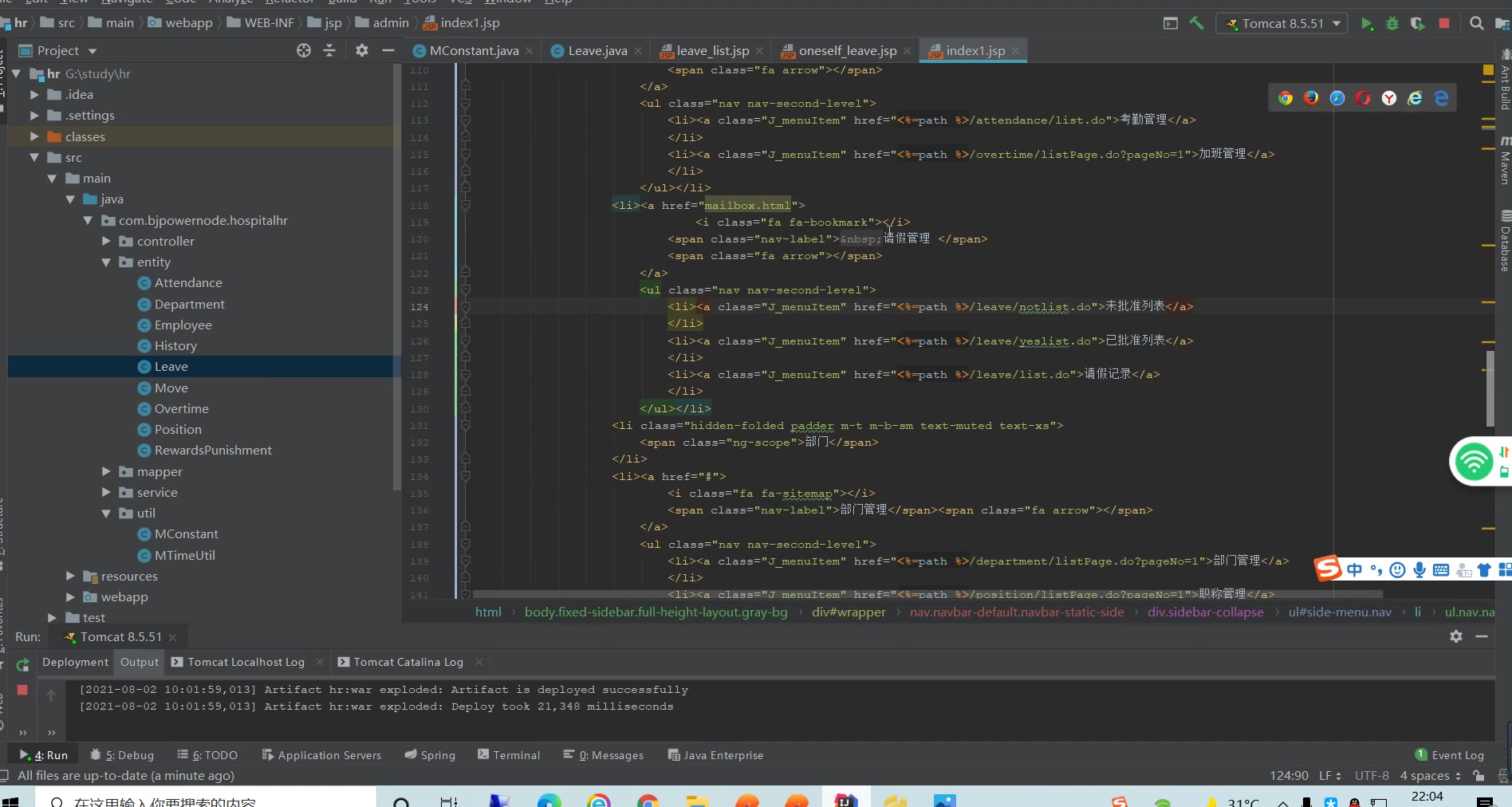
Task: Toggle the read-only lock icon in status bar
Action: point(1479,776)
